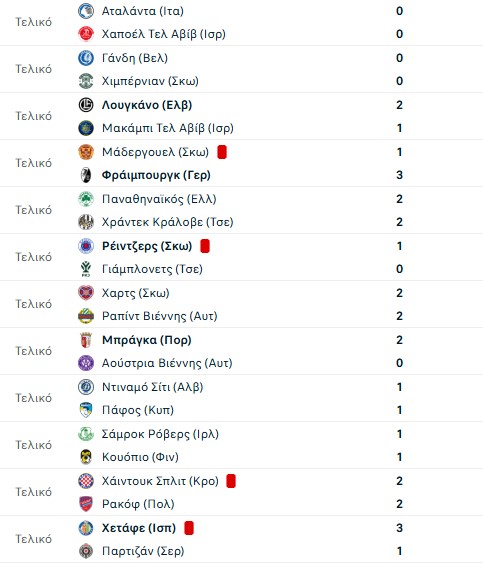Select the Rangers club crest
Screen dimensions: 483x563
click(x=86, y=246)
